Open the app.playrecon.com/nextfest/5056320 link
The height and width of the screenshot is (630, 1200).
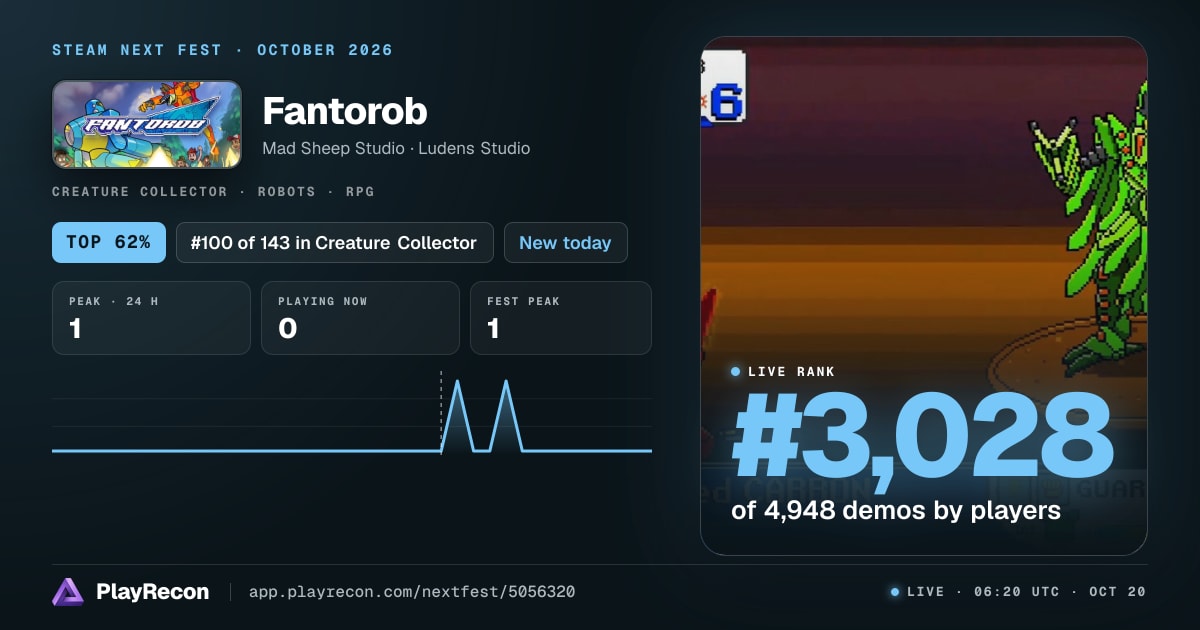[x=411, y=592]
